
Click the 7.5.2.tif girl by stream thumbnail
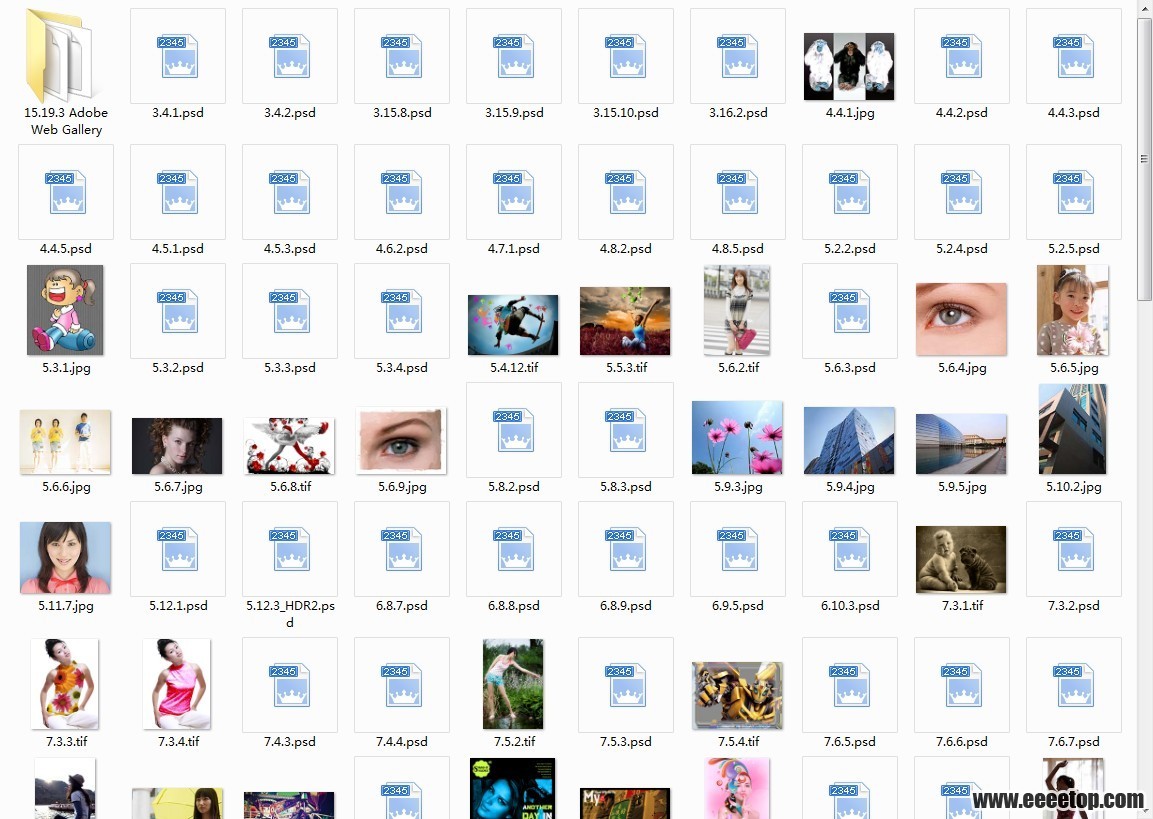point(513,684)
